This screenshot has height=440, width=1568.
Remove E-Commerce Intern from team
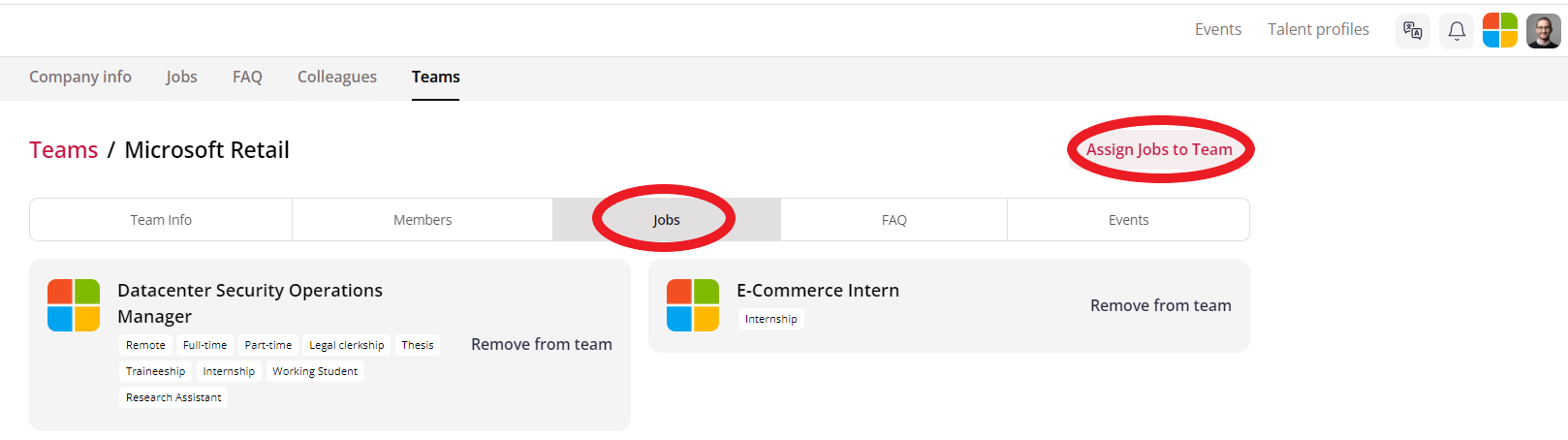1160,305
